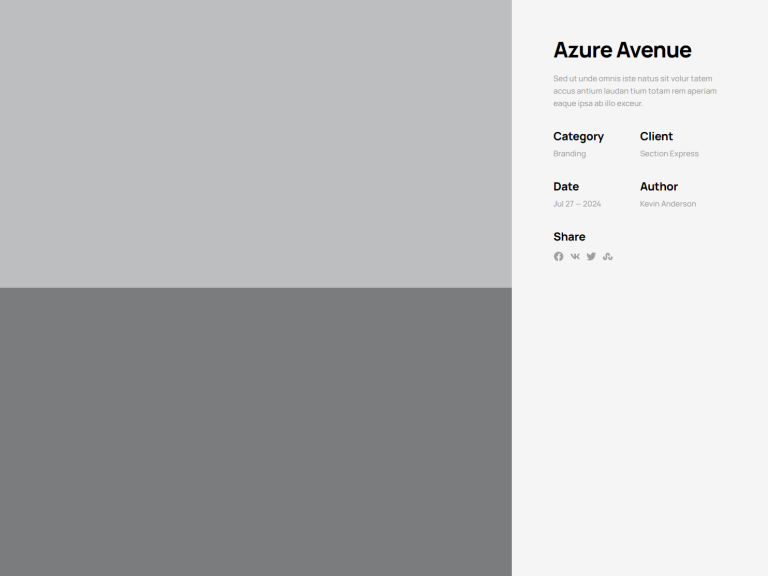
Task: Click the word "Azure" in the title
Action: [582, 50]
